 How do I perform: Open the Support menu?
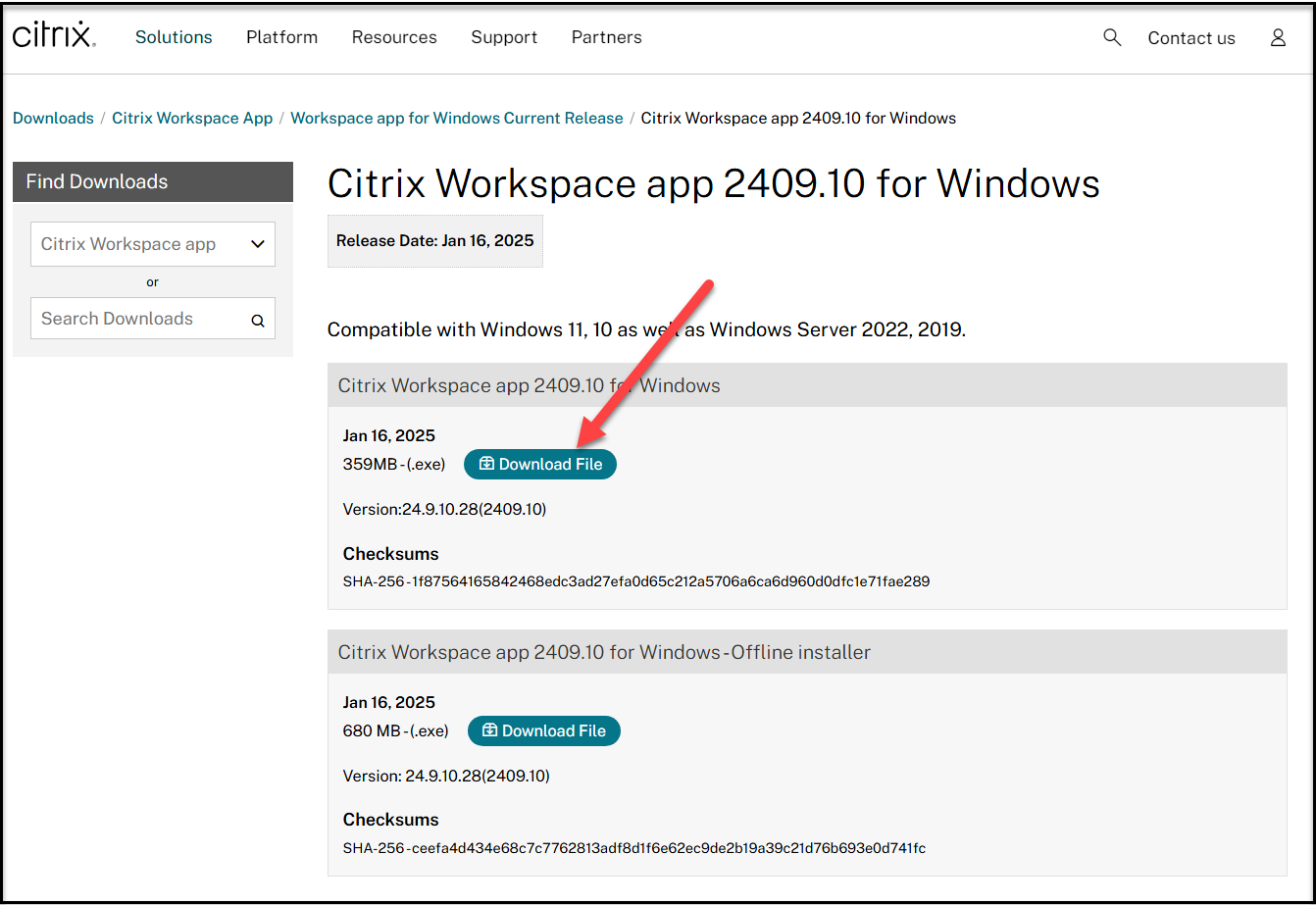[504, 37]
